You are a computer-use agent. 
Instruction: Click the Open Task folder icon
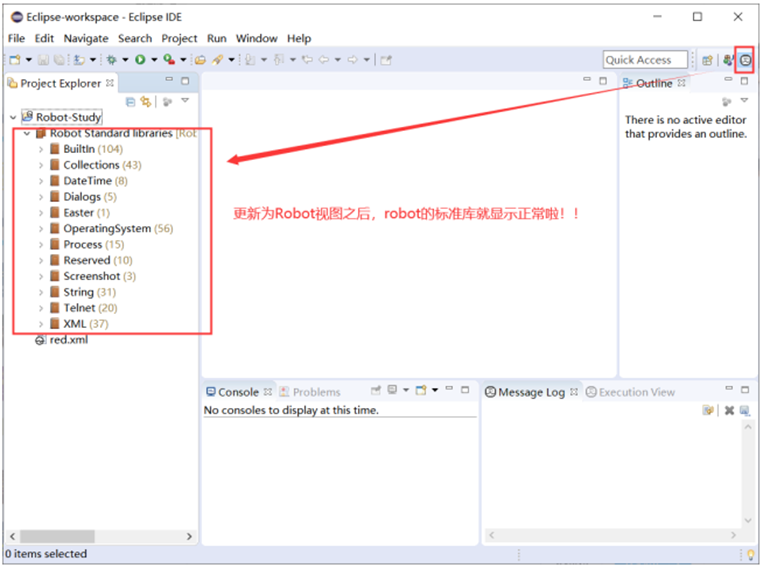point(200,60)
